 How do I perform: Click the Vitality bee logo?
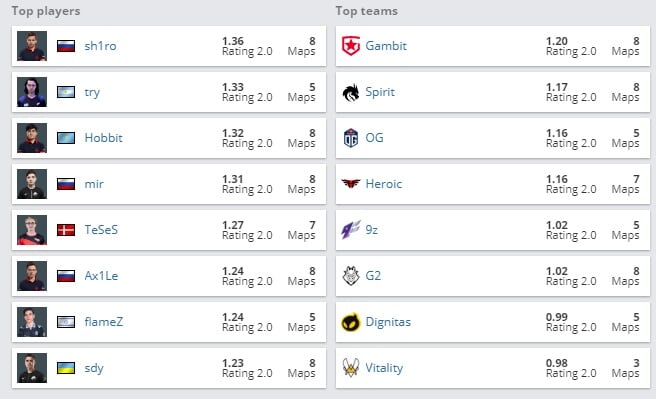(351, 368)
